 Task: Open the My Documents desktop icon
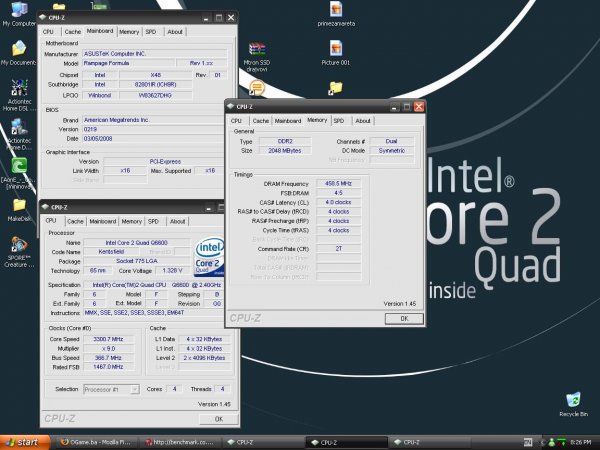pyautogui.click(x=17, y=49)
